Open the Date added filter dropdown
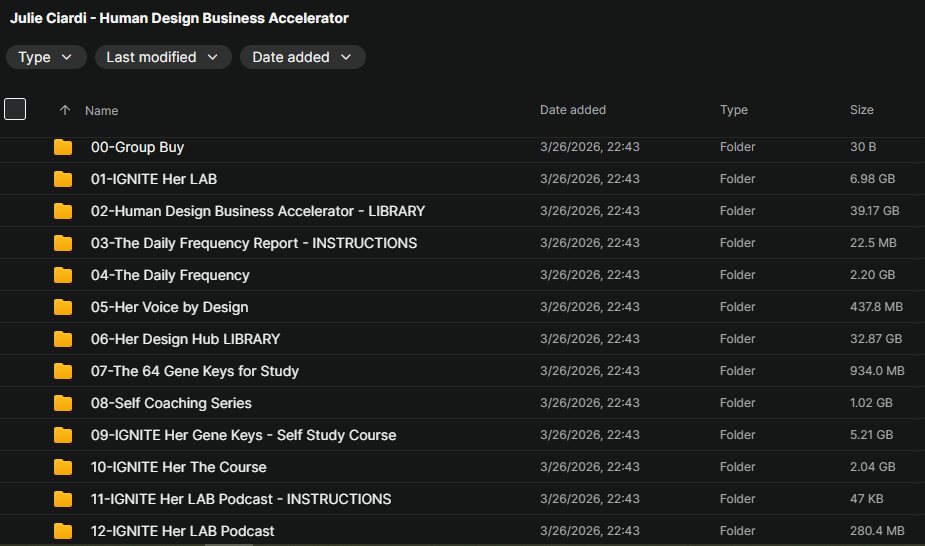Viewport: 925px width, 546px height. (302, 57)
